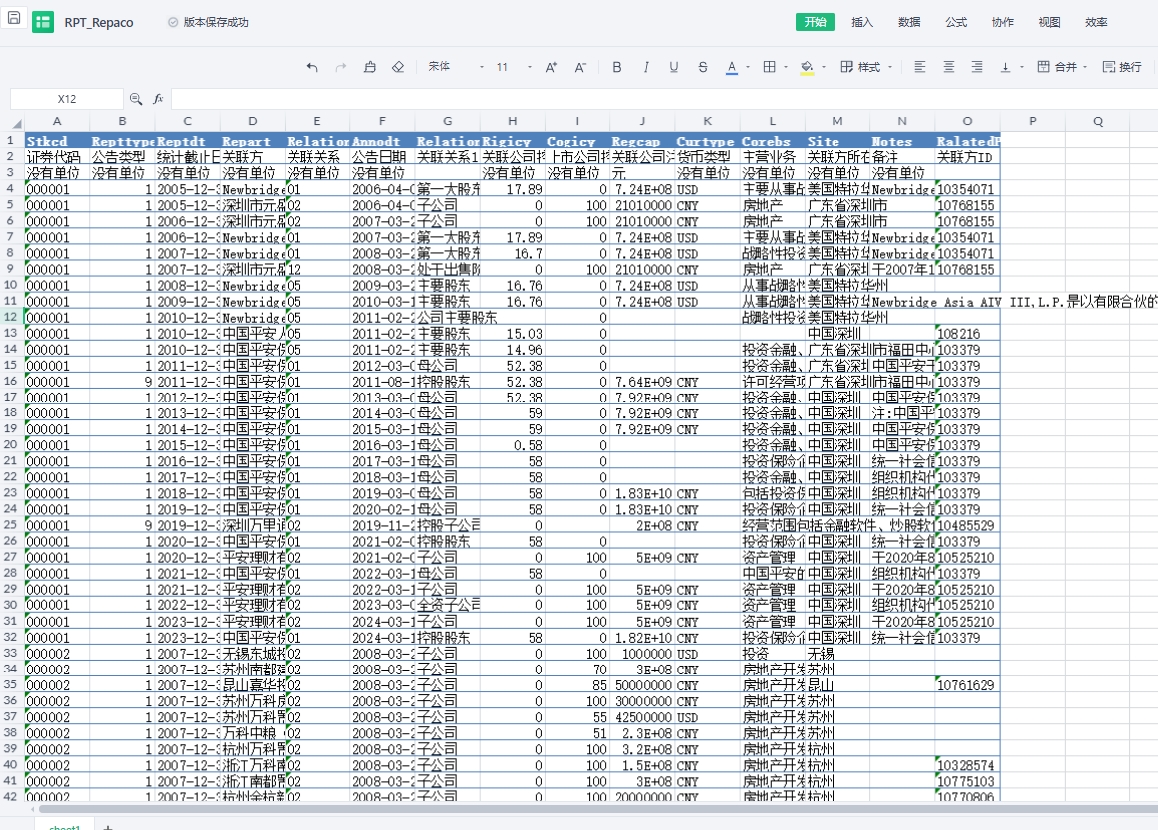
Task: Center align text
Action: click(x=948, y=67)
